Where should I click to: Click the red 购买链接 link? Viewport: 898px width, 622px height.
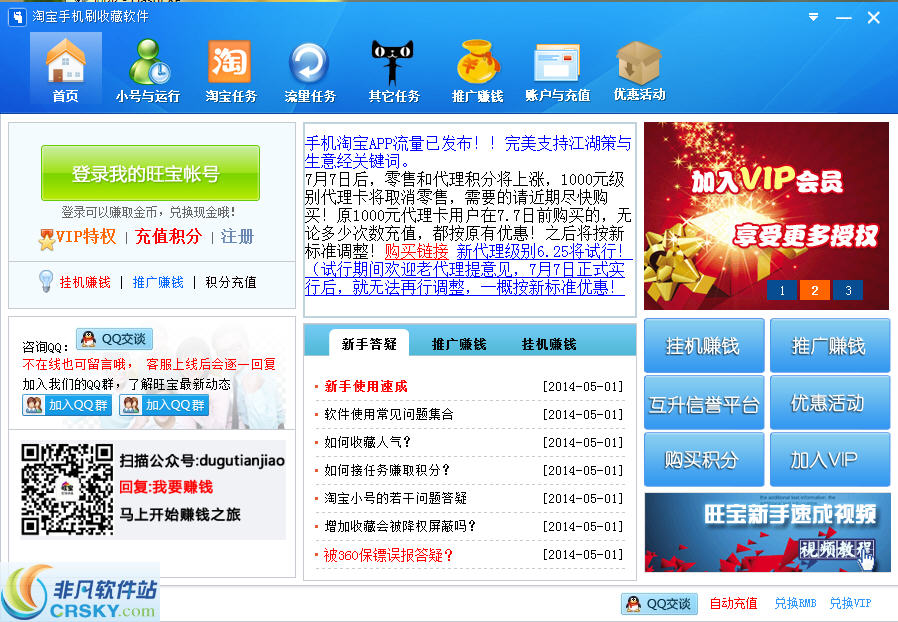tap(416, 251)
